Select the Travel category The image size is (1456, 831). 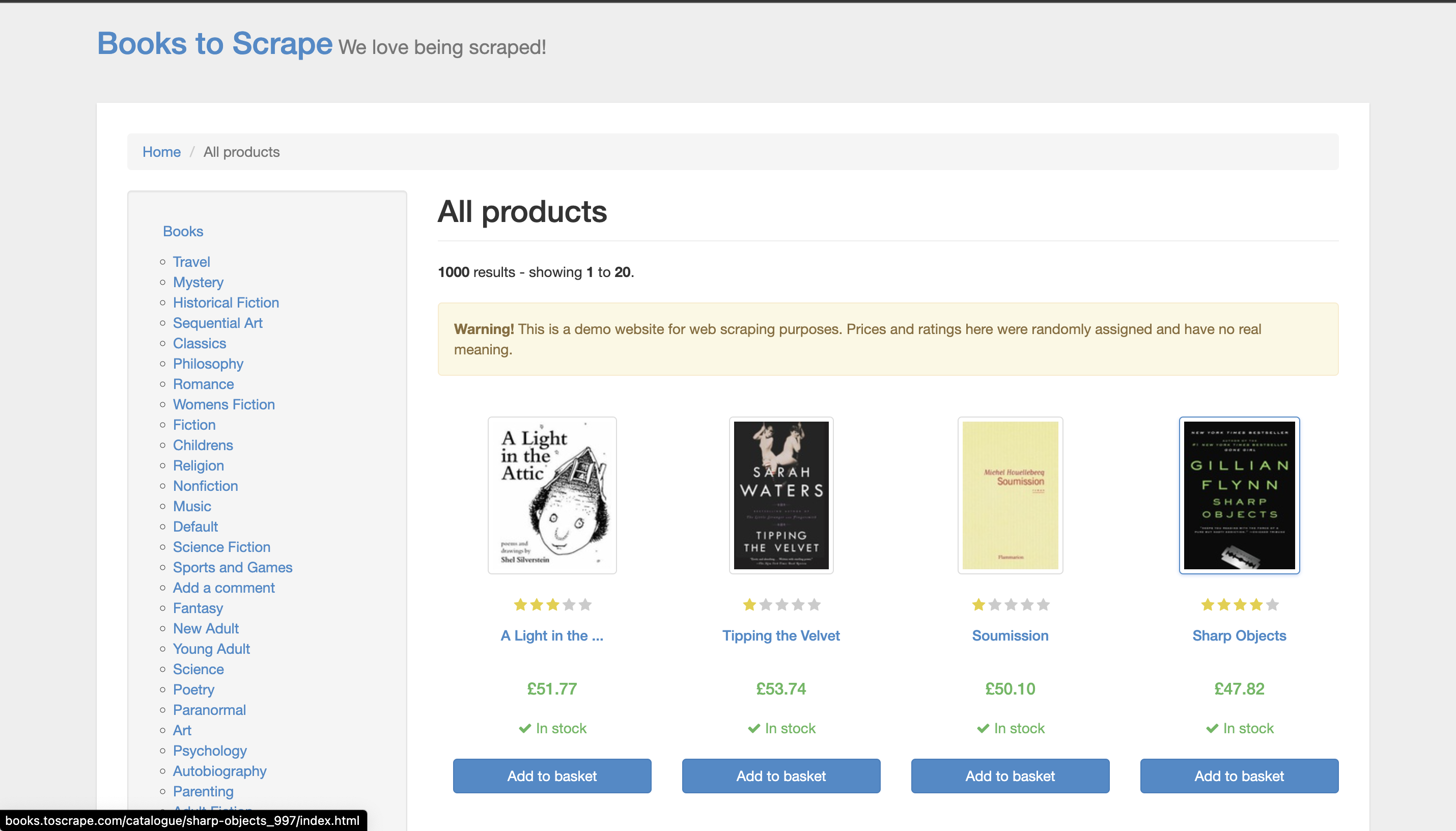(x=191, y=262)
